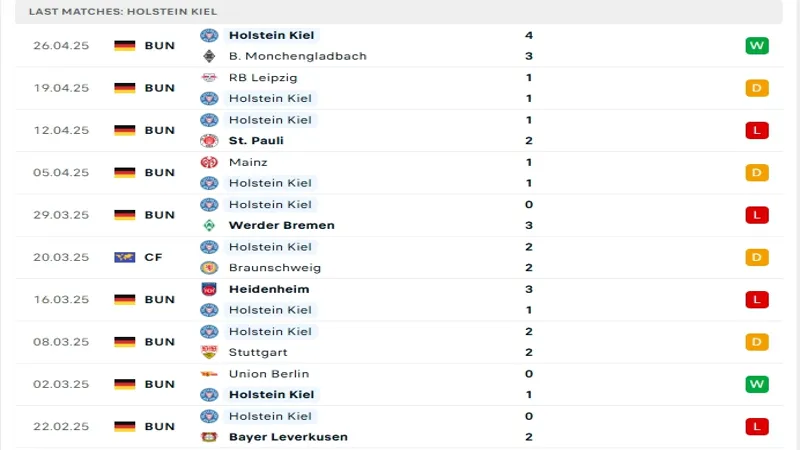Select the Heidenheim team name
The width and height of the screenshot is (800, 450).
click(x=268, y=289)
